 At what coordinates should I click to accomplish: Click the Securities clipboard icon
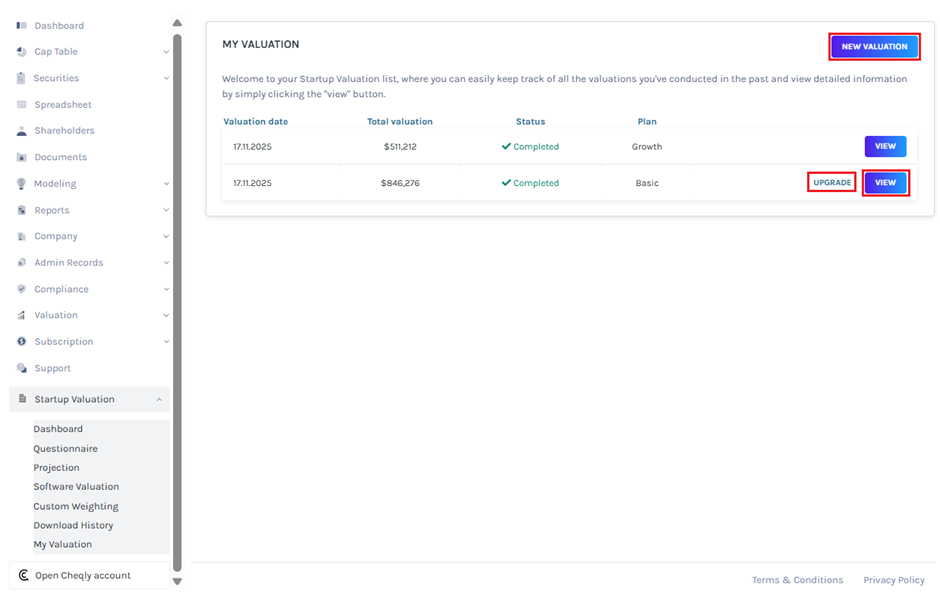pyautogui.click(x=22, y=78)
